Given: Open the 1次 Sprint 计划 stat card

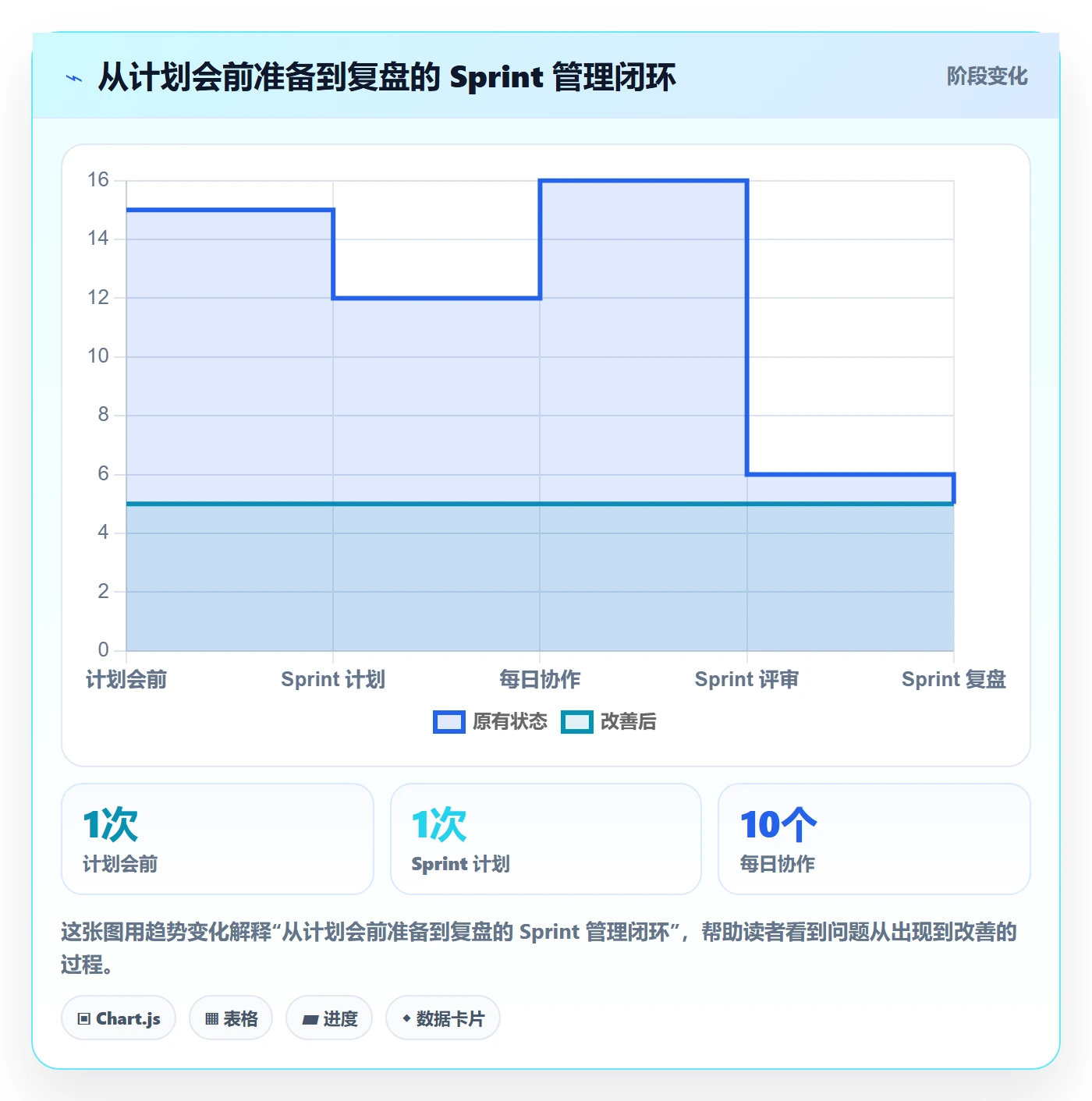Looking at the screenshot, I should click(x=546, y=839).
